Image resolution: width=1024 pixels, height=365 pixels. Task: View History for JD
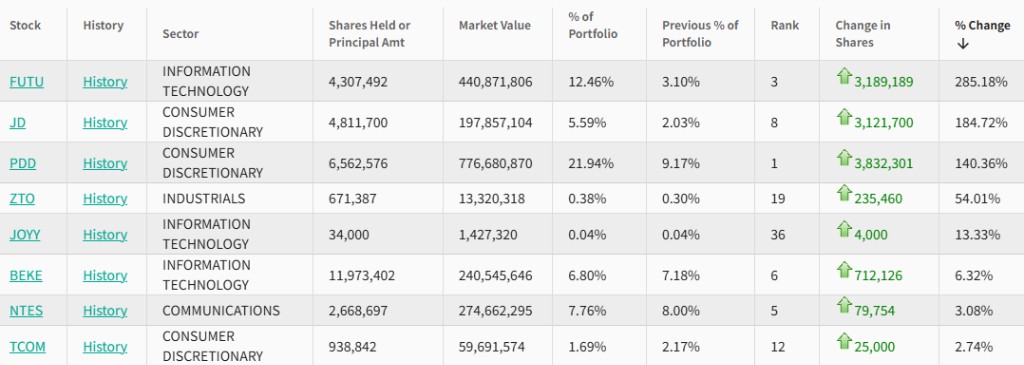click(x=104, y=123)
